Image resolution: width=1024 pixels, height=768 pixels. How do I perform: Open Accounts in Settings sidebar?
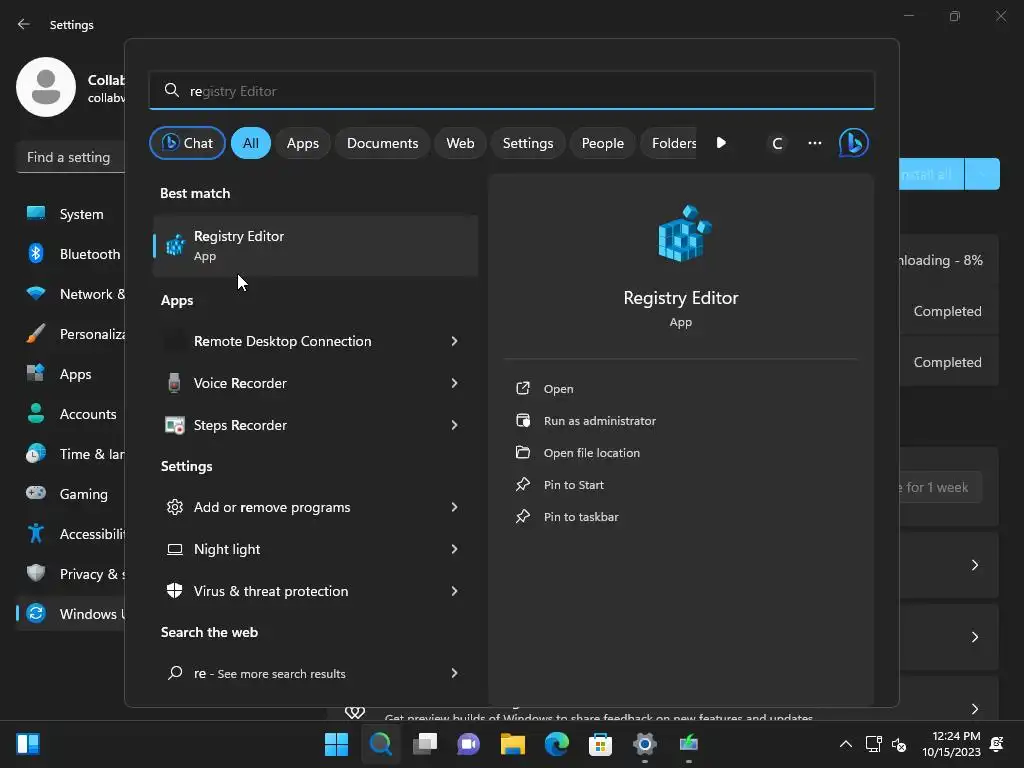[x=71, y=414]
